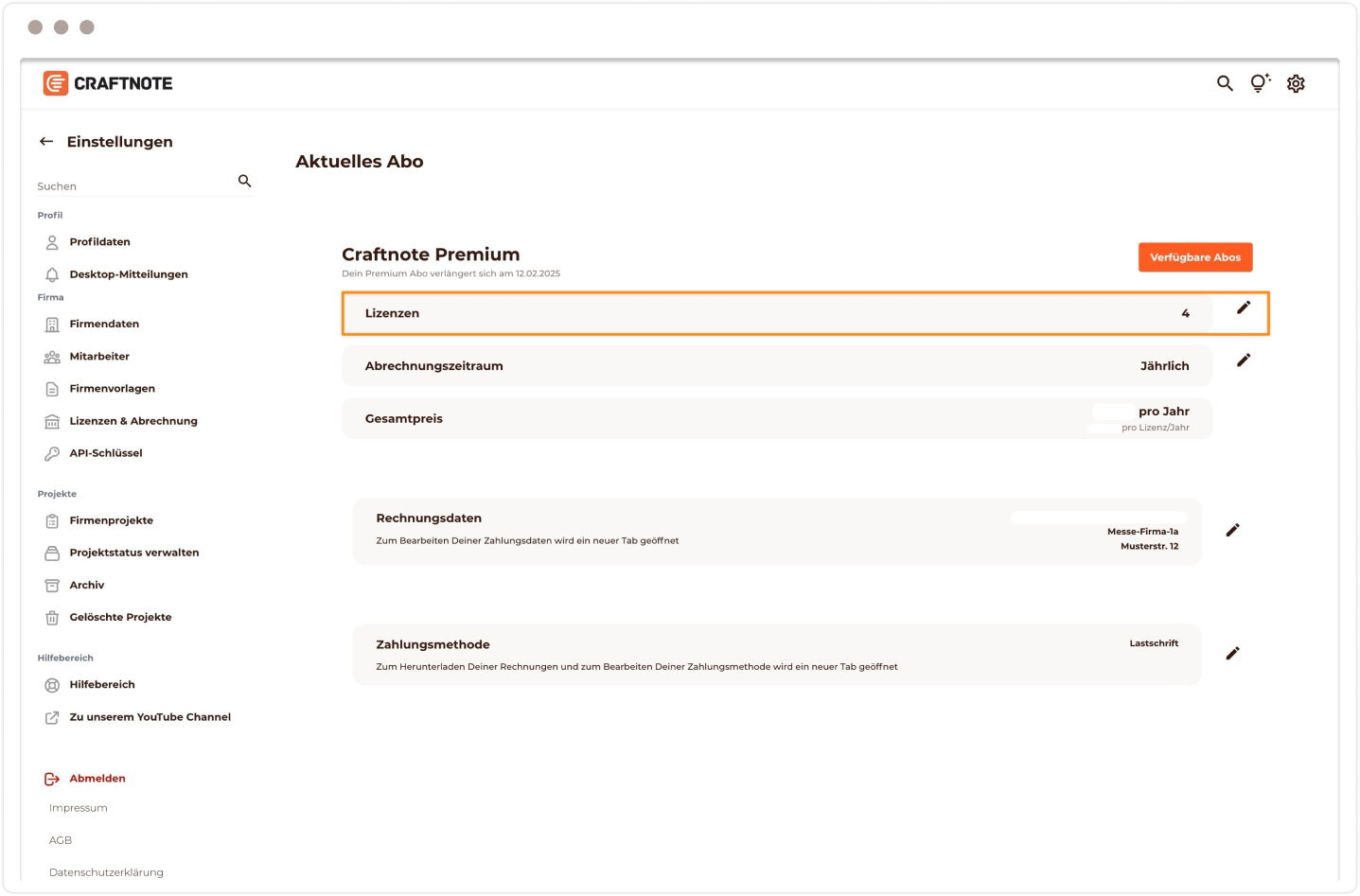Click the Jährlich value

[x=1165, y=366]
